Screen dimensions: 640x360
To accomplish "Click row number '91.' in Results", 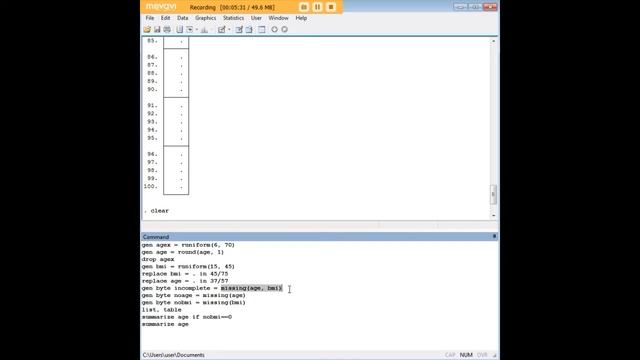I will click(x=152, y=105).
